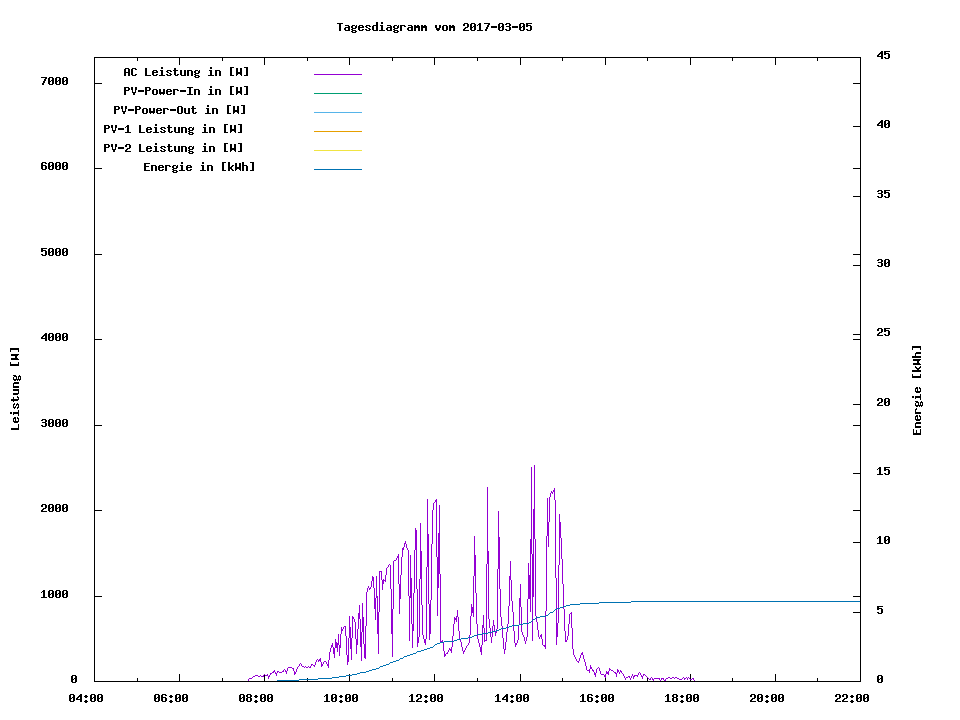
Task: Click the 3000 label on the left axis
Action: [54, 424]
